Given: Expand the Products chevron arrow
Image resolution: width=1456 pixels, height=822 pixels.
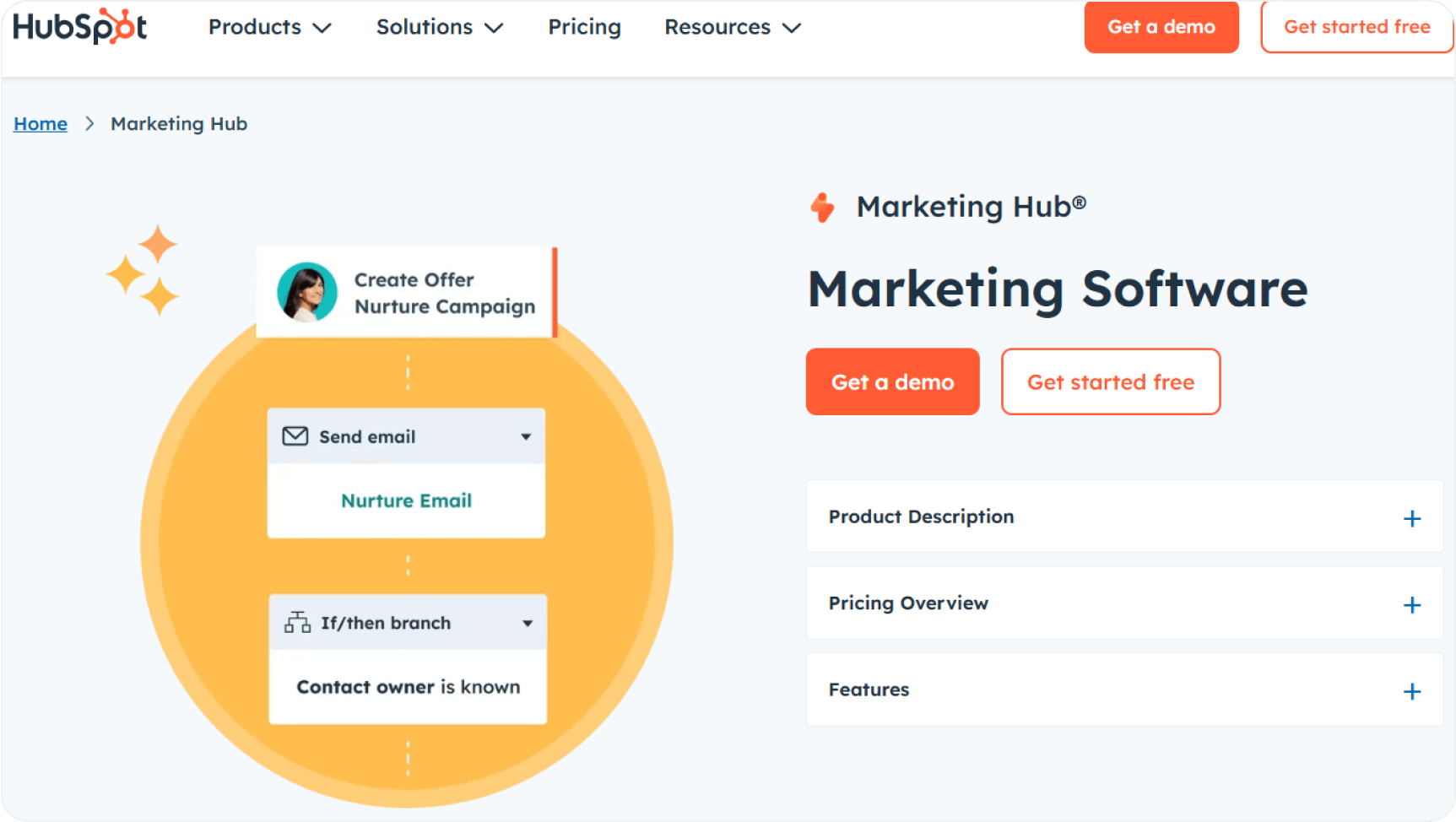Looking at the screenshot, I should tap(322, 28).
